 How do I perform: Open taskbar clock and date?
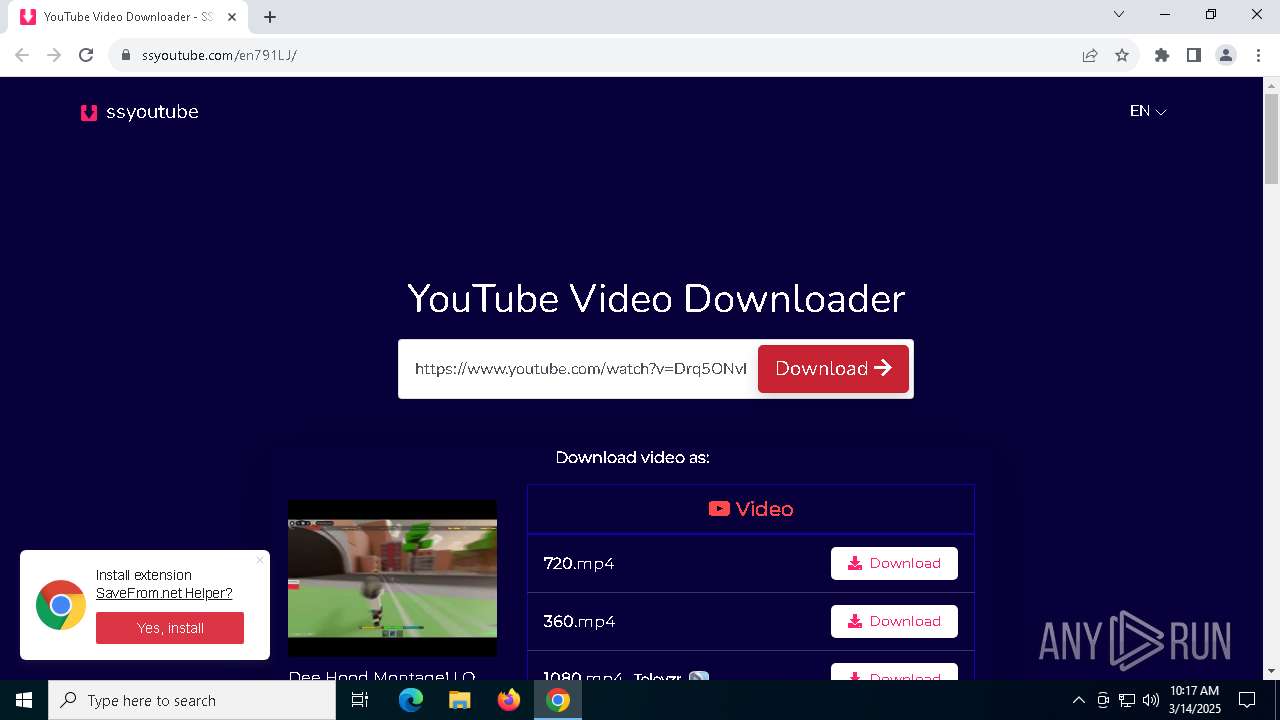[x=1195, y=700]
